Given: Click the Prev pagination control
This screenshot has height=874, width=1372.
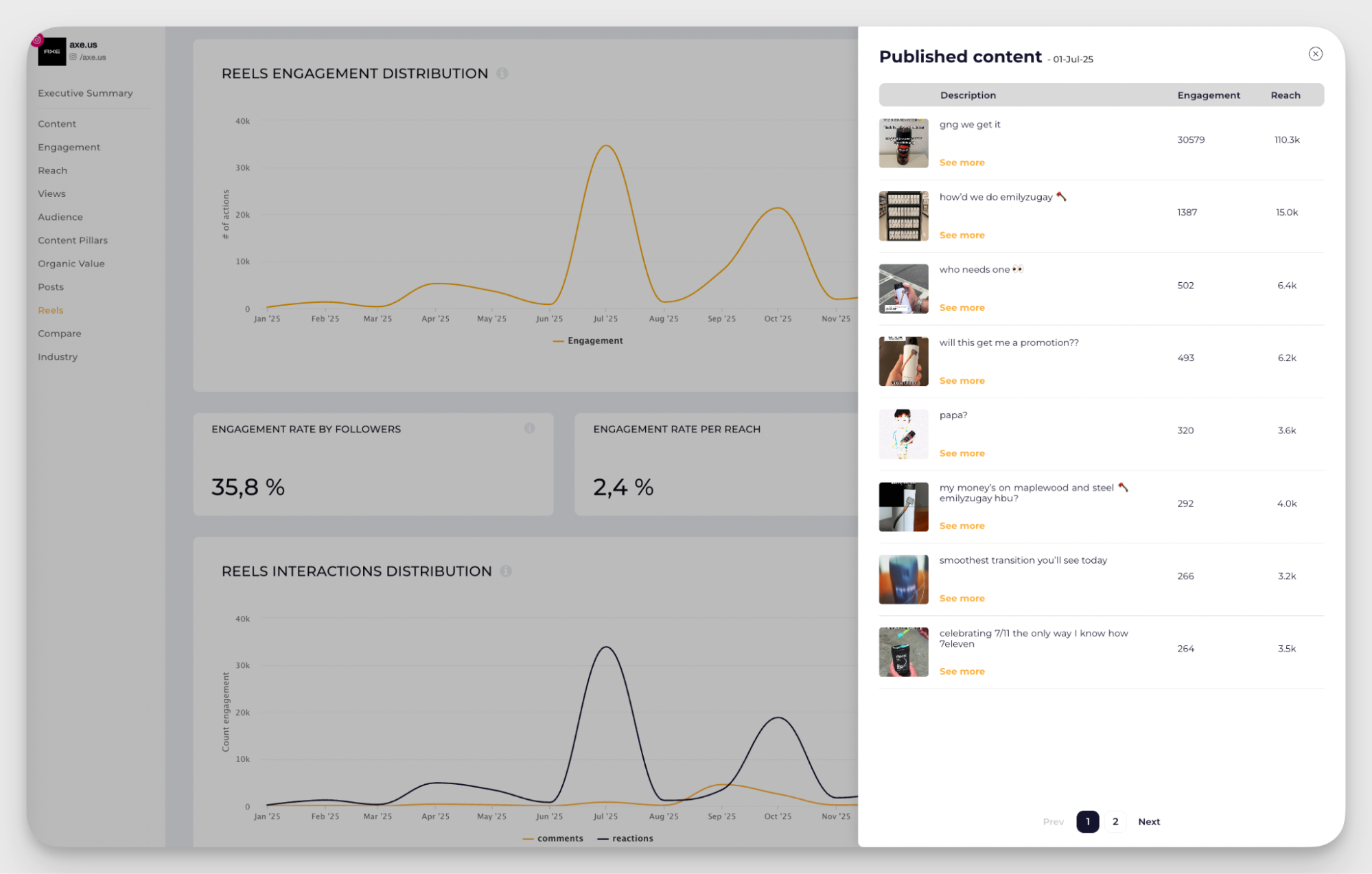Looking at the screenshot, I should pyautogui.click(x=1053, y=821).
